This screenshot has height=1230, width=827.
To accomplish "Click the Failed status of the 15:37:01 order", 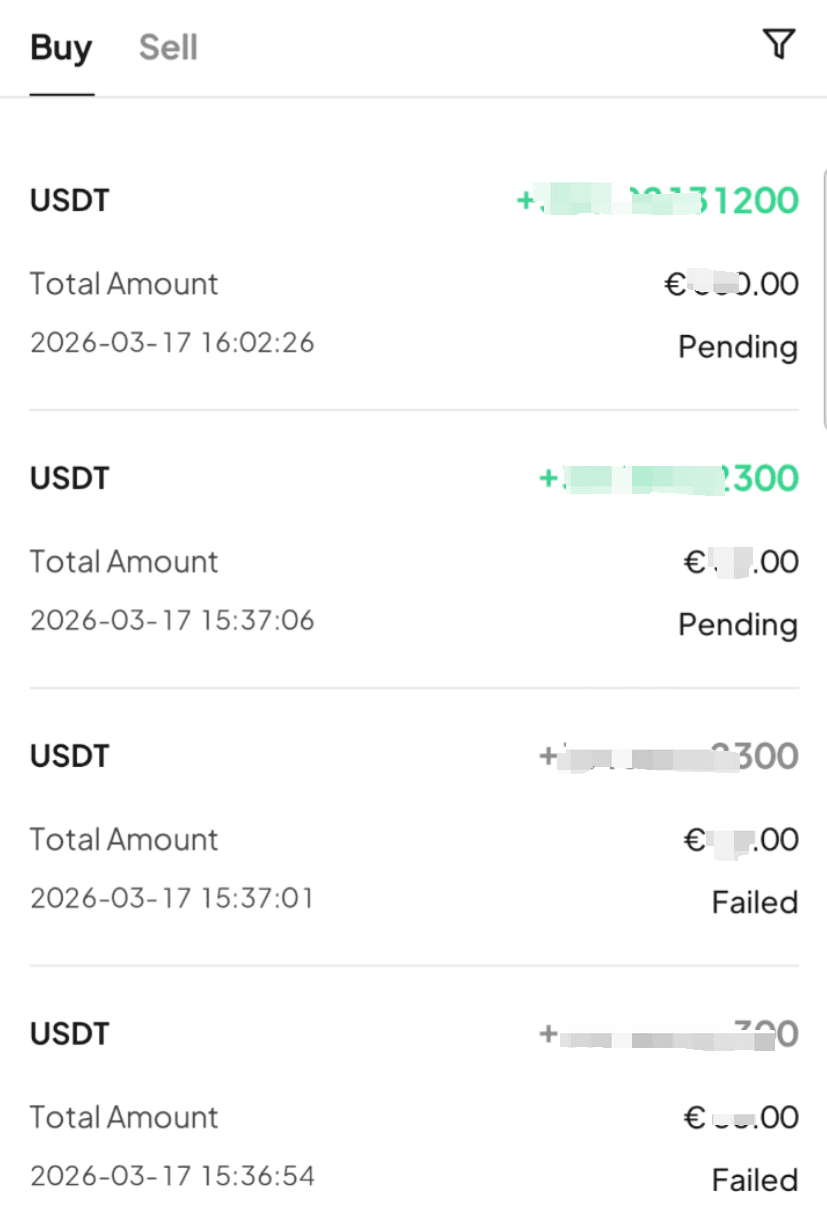I will click(754, 903).
